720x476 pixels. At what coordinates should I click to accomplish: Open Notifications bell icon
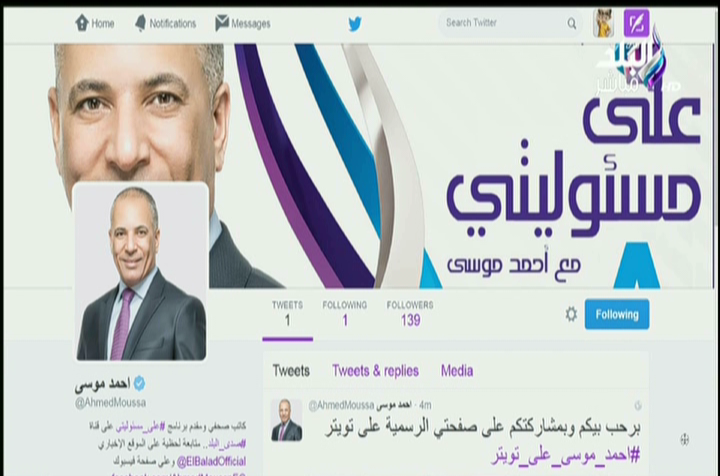pos(141,23)
